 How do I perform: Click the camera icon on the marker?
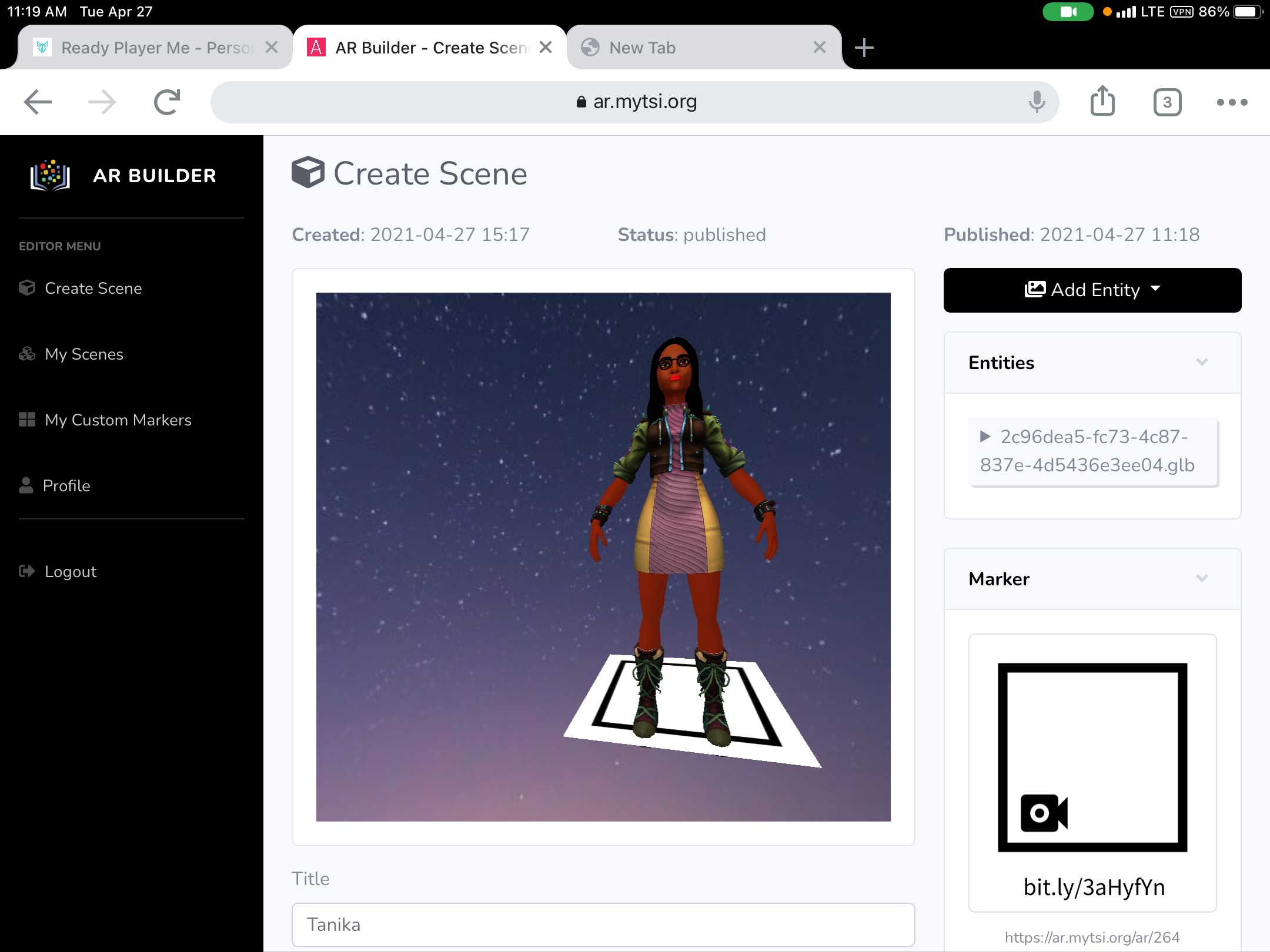point(1044,813)
